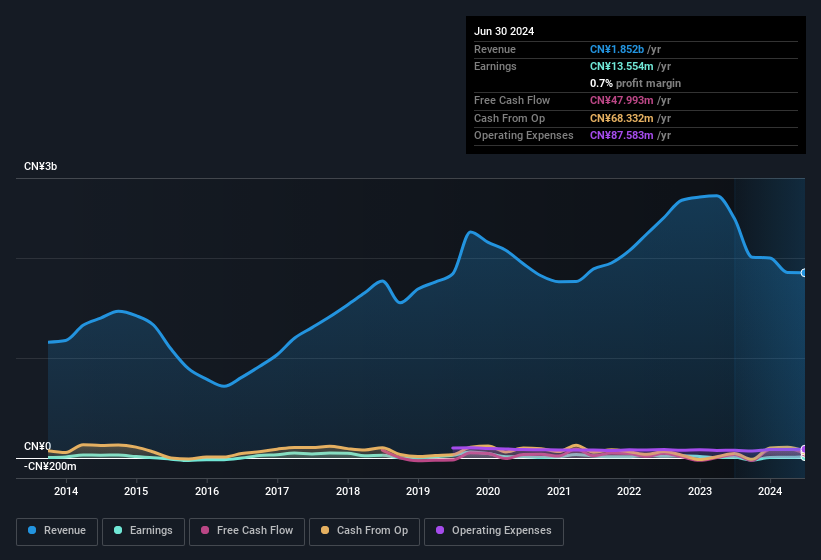Click the CN¥1.852b revenue value
The height and width of the screenshot is (560, 821).
pyautogui.click(x=617, y=49)
